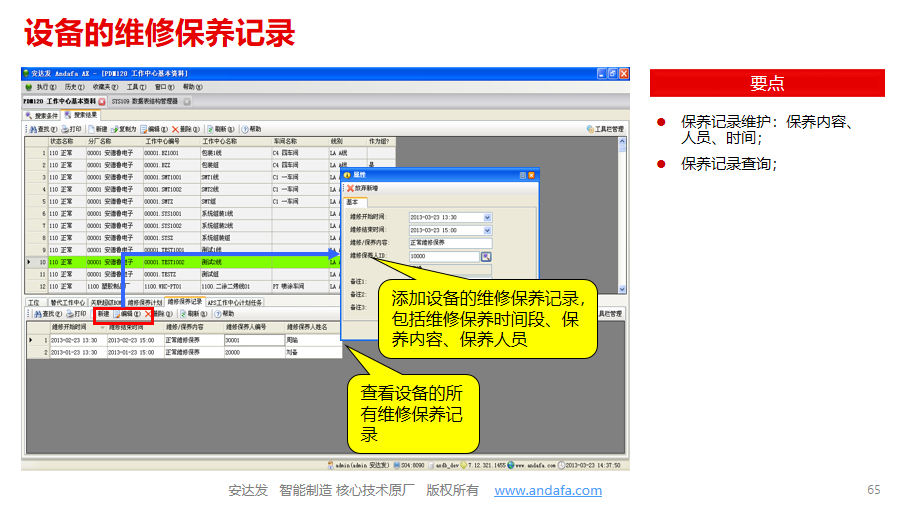The image size is (907, 509).
Task: Click 新建 (New) in maintenance record toolbar
Action: click(x=102, y=314)
